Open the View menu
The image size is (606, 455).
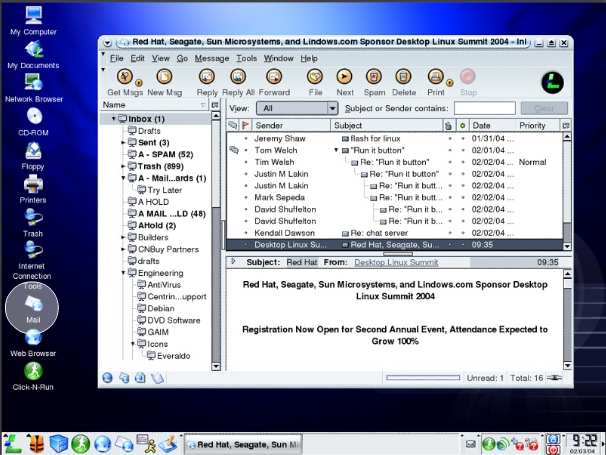pos(160,58)
